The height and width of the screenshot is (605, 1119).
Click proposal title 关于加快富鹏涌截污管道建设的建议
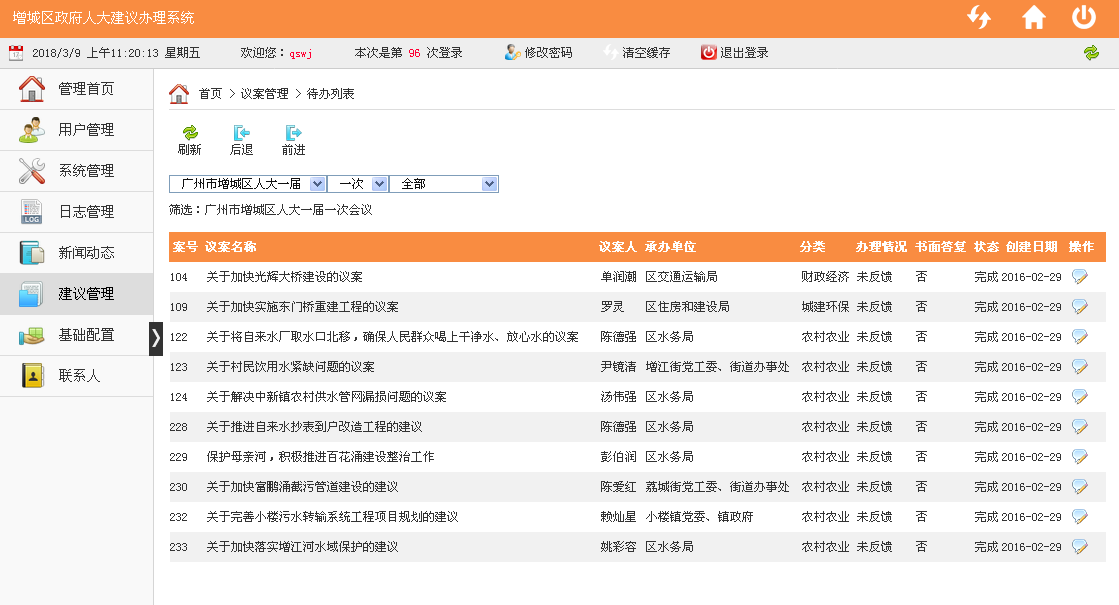pos(303,487)
